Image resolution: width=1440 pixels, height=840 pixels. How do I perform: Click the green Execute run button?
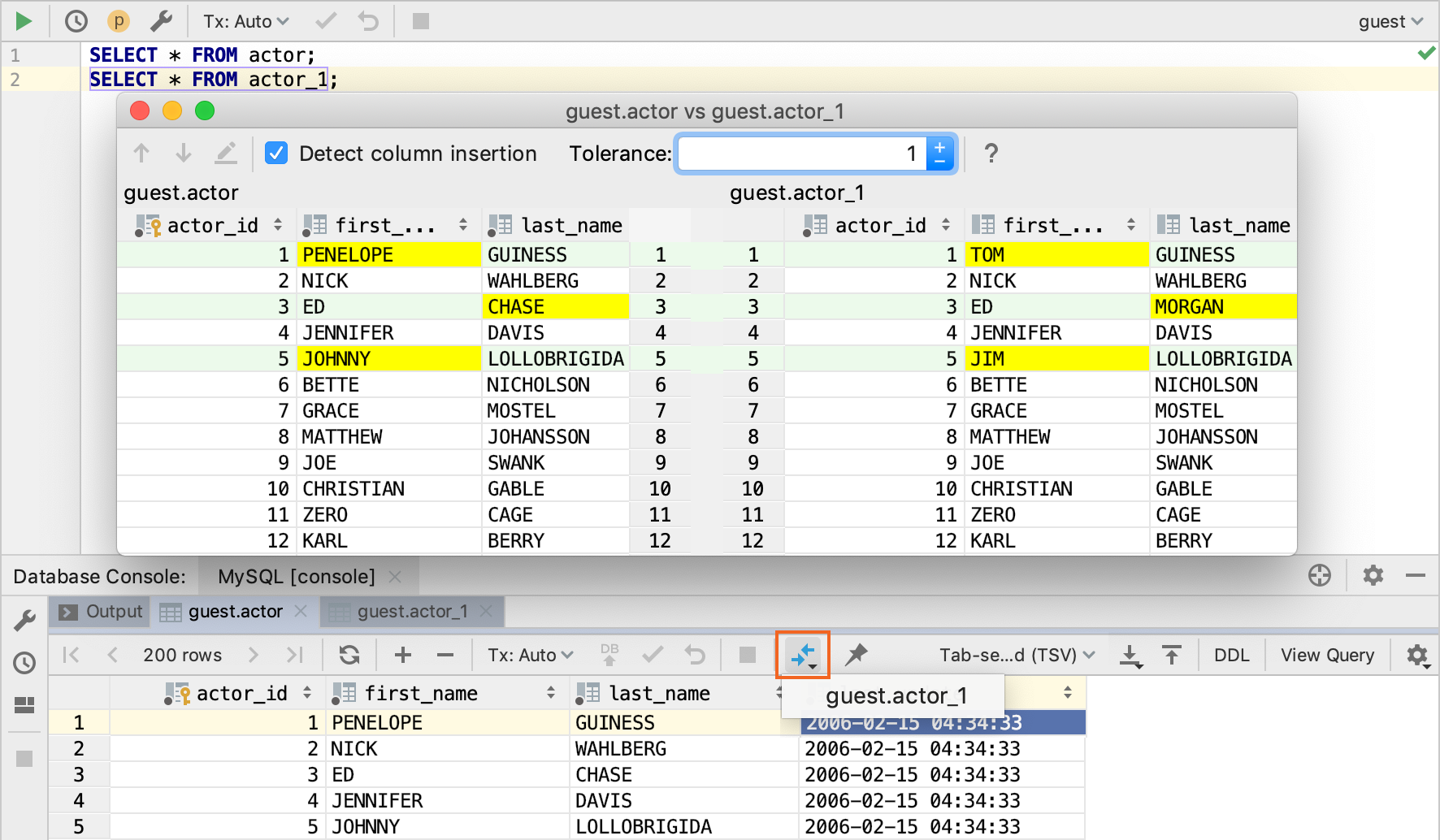tap(24, 21)
